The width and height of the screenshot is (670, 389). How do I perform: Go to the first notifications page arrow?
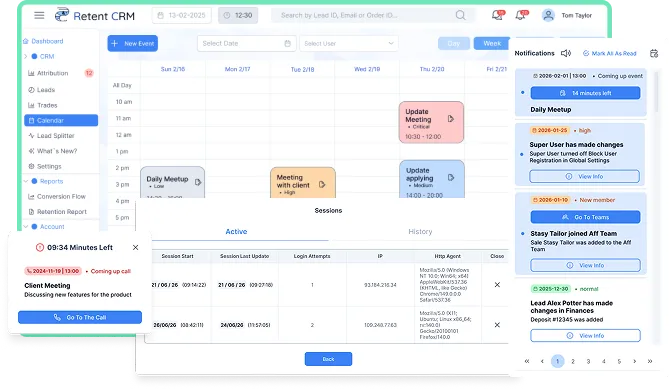coord(527,361)
